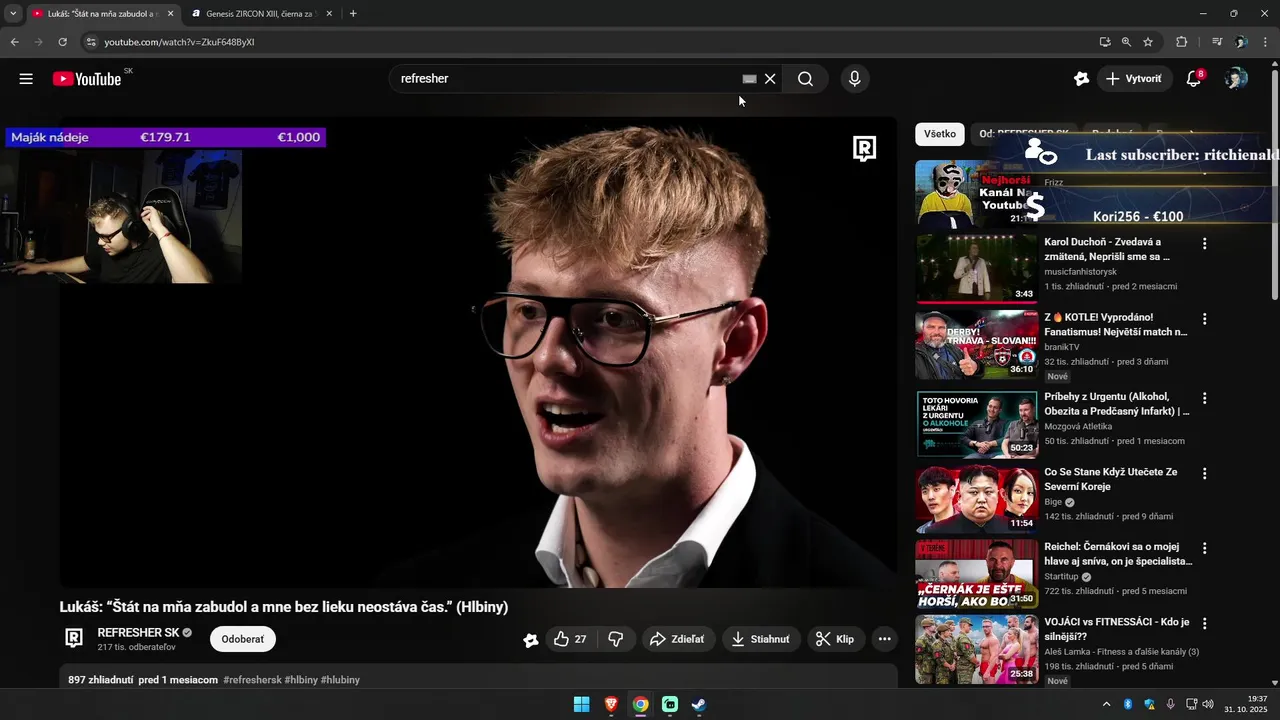Run search with magnifier button
1280x720 pixels.
[x=805, y=79]
